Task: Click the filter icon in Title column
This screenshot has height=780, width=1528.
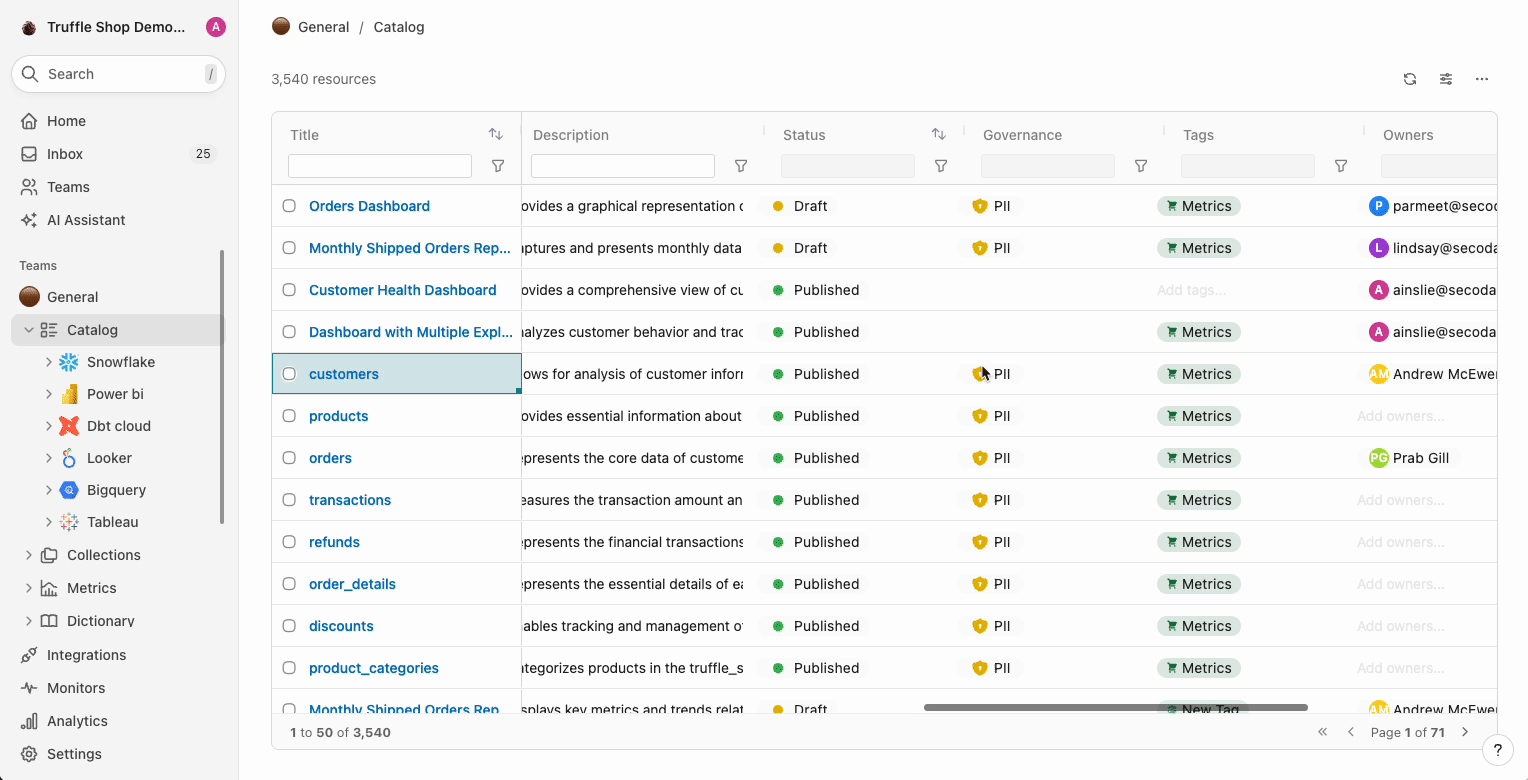Action: pyautogui.click(x=498, y=166)
